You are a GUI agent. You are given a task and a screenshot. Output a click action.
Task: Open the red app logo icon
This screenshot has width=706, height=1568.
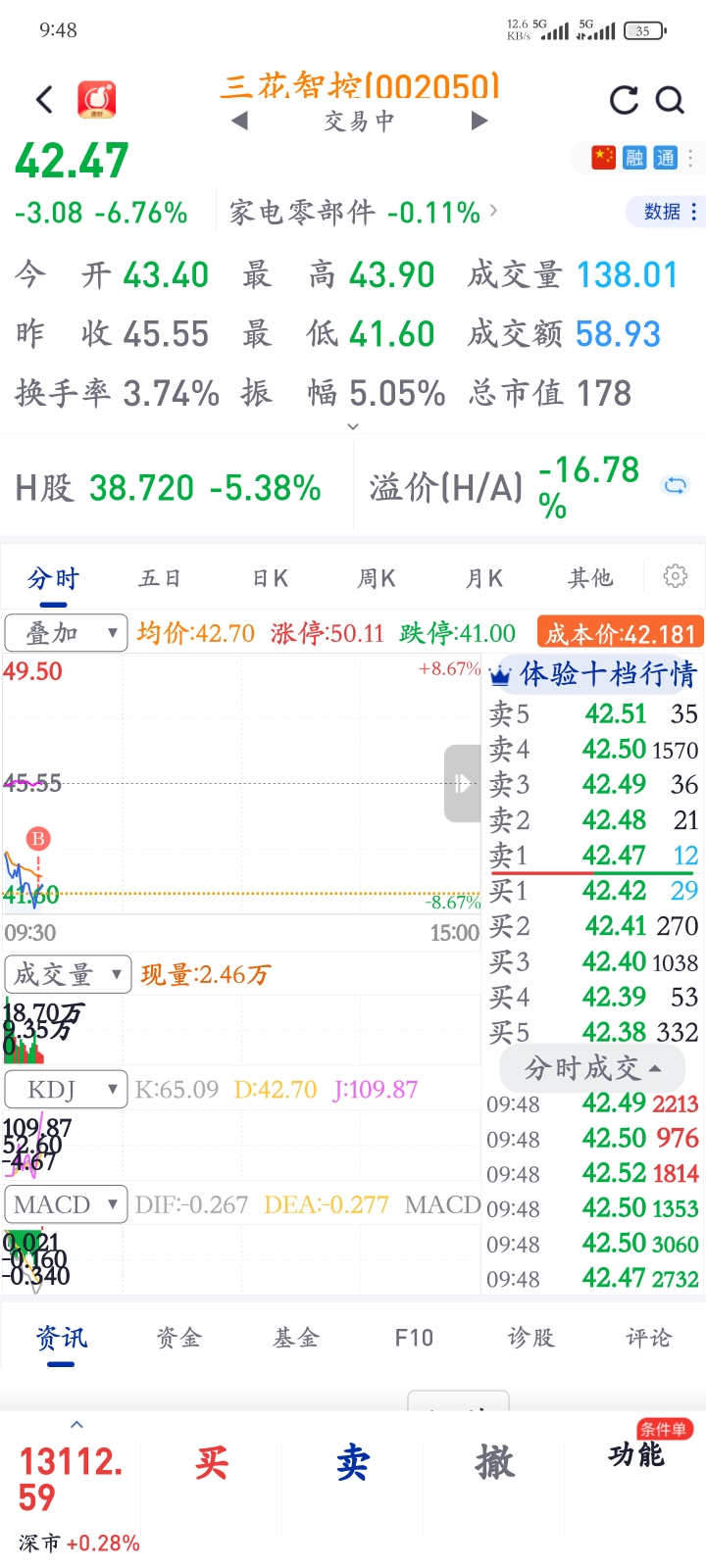pyautogui.click(x=97, y=99)
